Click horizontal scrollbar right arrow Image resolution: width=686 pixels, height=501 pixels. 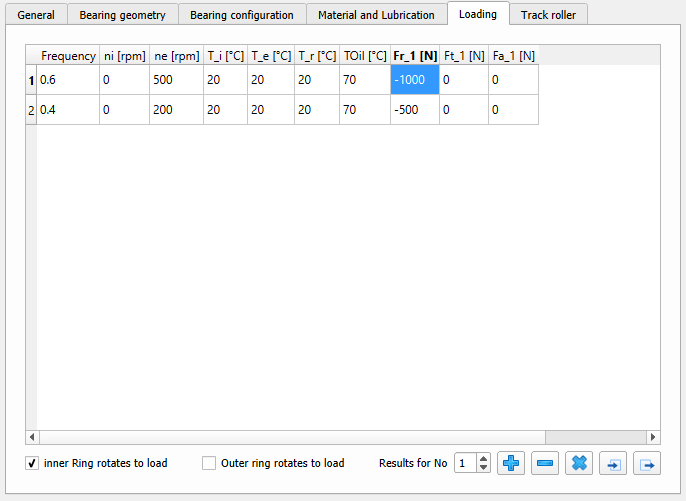[x=653, y=437]
